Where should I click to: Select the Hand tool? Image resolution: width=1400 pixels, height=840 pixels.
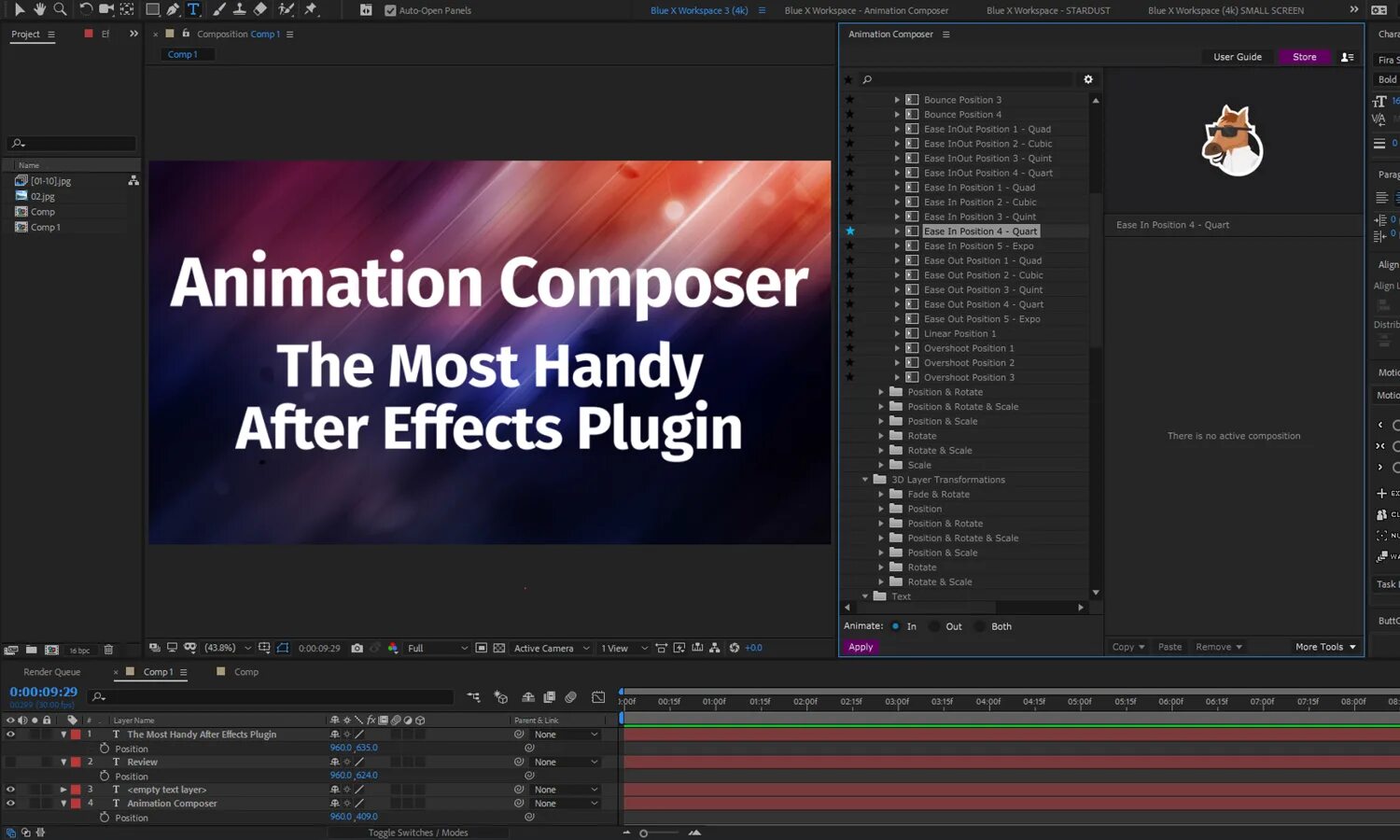tap(39, 9)
